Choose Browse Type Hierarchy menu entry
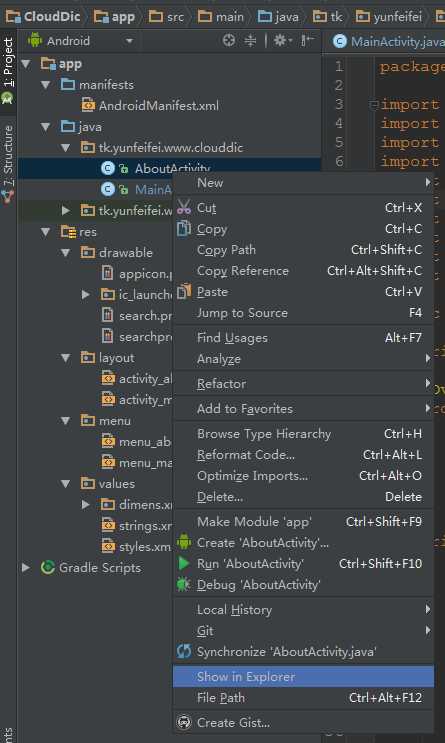Viewport: 445px width, 743px height. click(303, 434)
